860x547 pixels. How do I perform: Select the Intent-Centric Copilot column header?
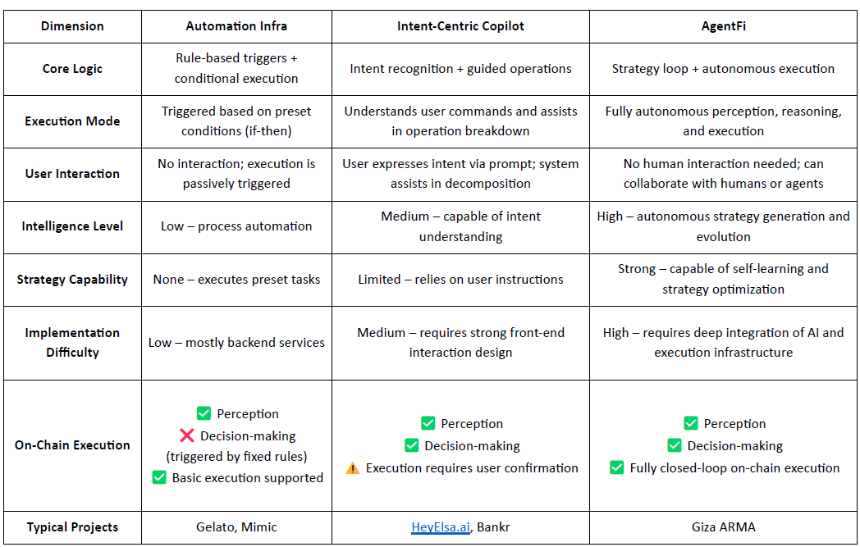(461, 26)
